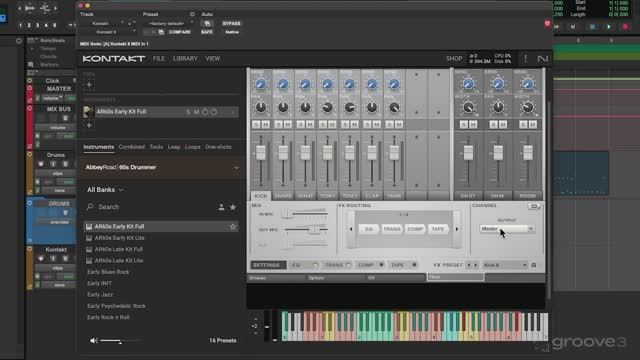The height and width of the screenshot is (360, 640).
Task: Adjust the Snare channel pan knob
Action: 283,107
